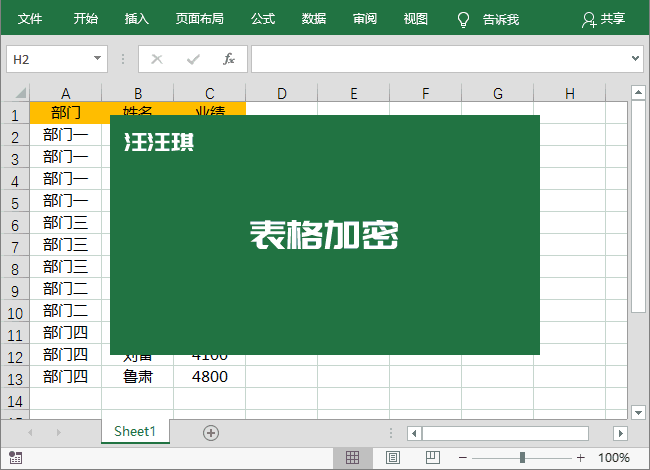Image resolution: width=650 pixels, height=470 pixels.
Task: Click the formula bar Enter checkmark icon
Action: 193,60
